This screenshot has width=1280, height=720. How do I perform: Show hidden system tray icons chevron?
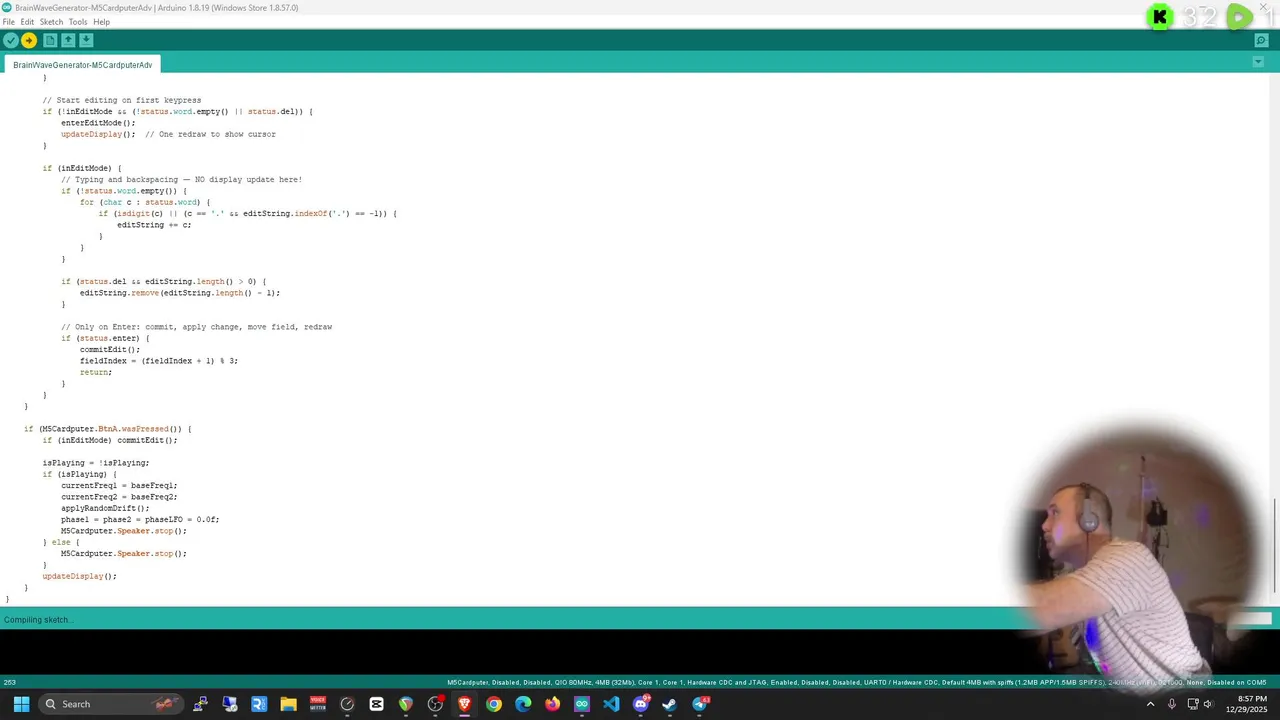coord(1150,704)
